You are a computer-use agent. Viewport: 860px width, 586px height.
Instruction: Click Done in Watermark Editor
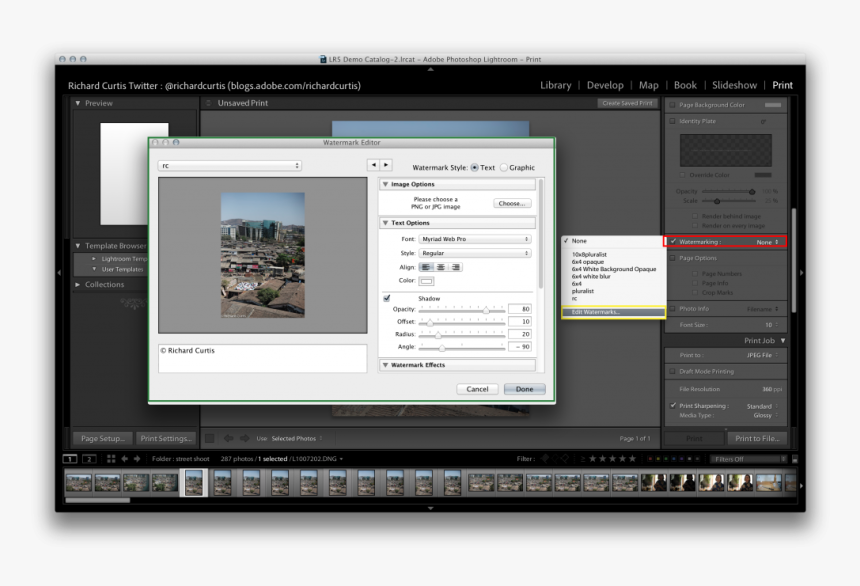tap(524, 389)
